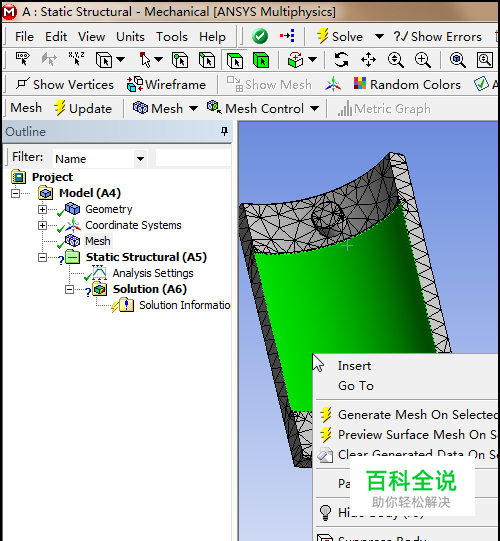Select the green body selection filter icon
The image size is (500, 541).
[261, 60]
